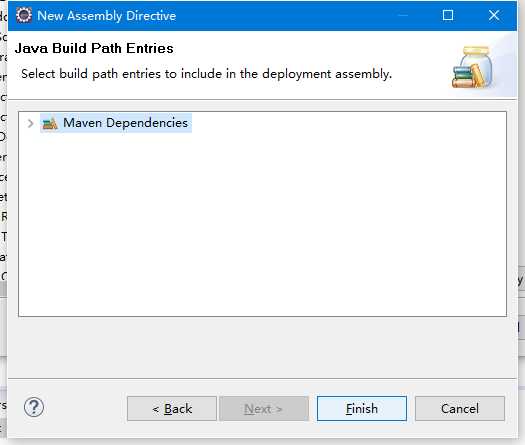Click the Eclipse icon in the title bar
This screenshot has width=525, height=445.
click(x=24, y=15)
